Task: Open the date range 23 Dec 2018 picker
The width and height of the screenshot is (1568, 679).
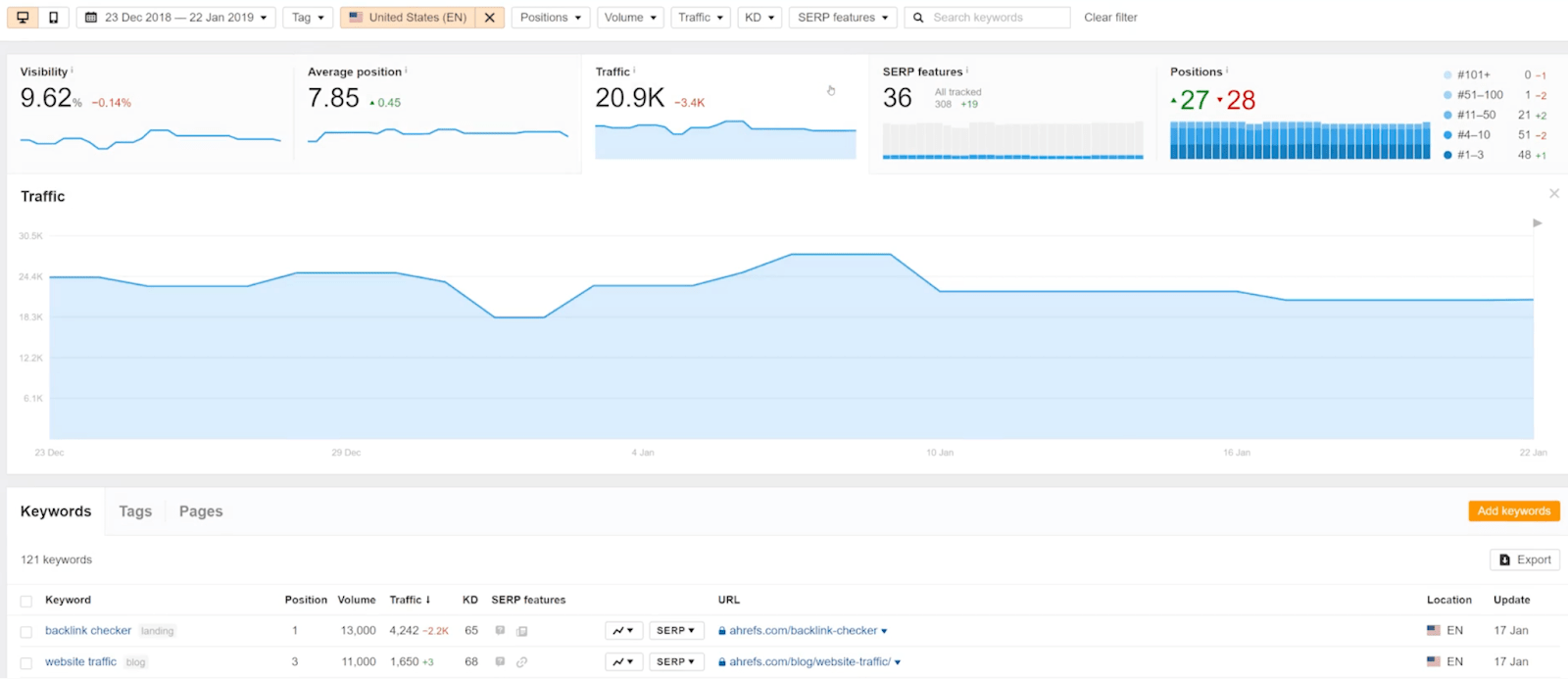Action: point(175,18)
